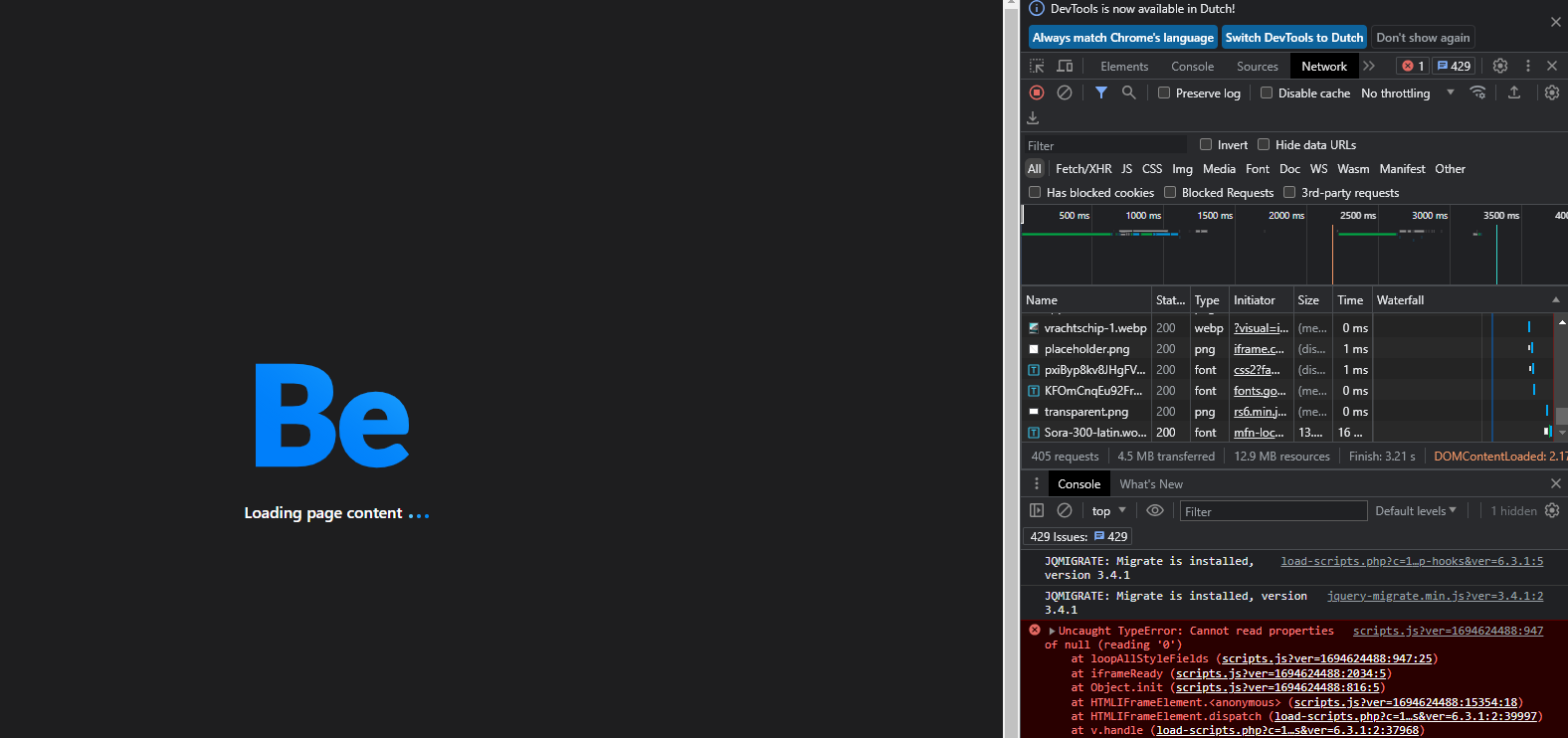Toggle the device toolbar icon
The width and height of the screenshot is (1568, 738).
tap(1065, 66)
